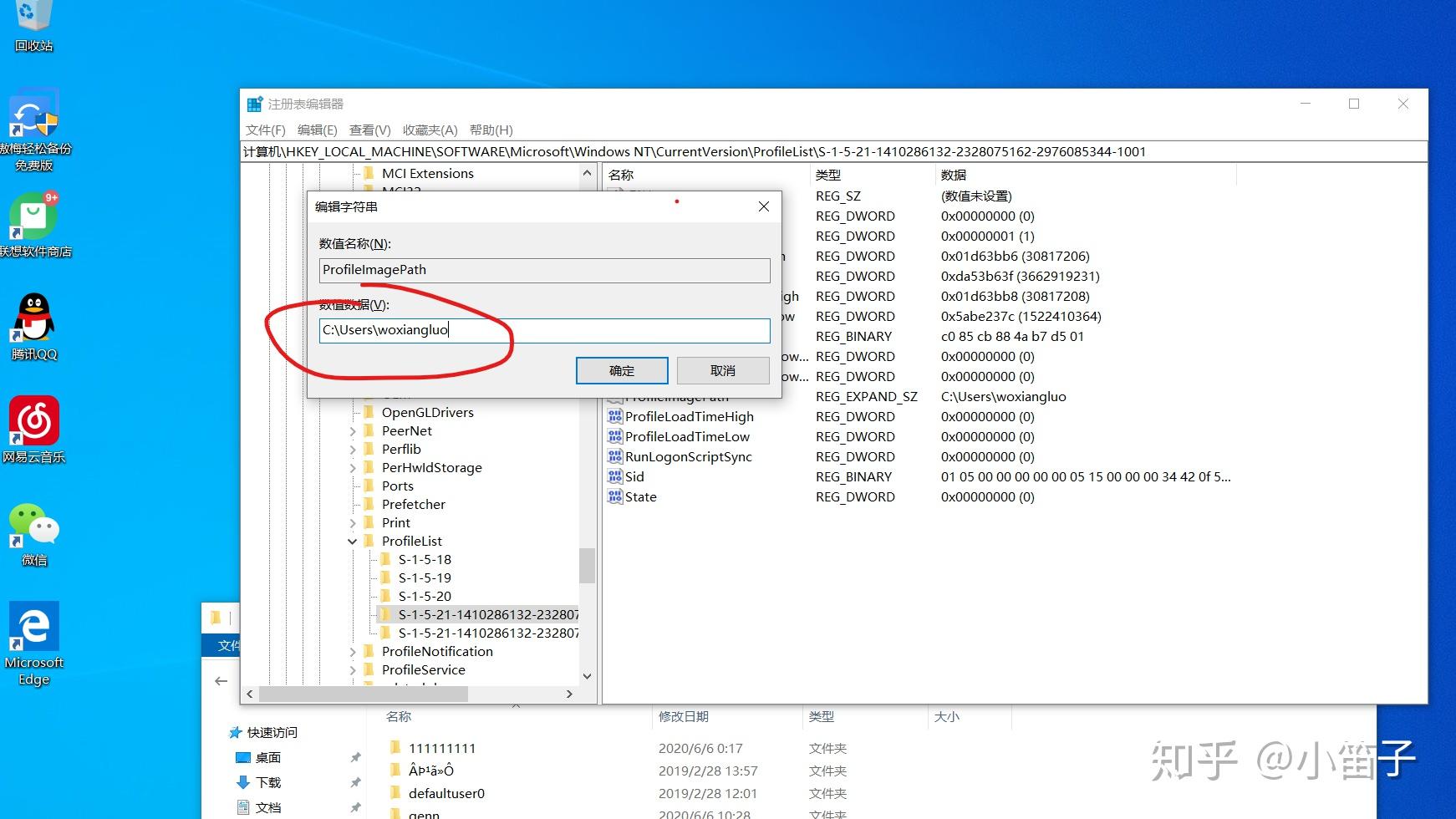Expand the Print registry key

(352, 523)
